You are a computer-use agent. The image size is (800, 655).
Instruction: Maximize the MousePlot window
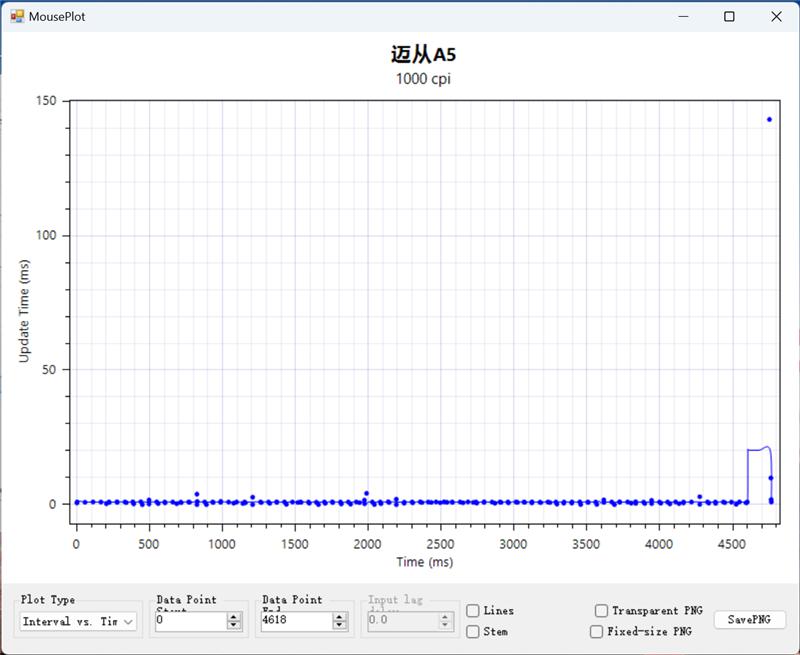730,17
